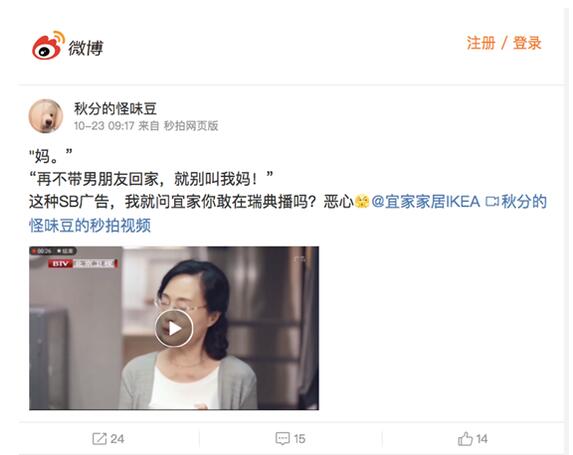Click the like count 14

click(x=482, y=439)
